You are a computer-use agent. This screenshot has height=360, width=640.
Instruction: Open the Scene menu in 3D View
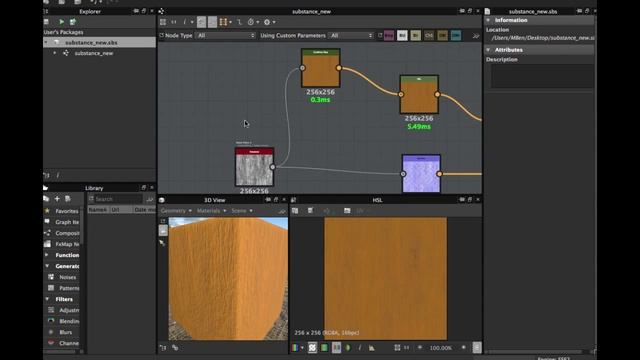coord(242,211)
